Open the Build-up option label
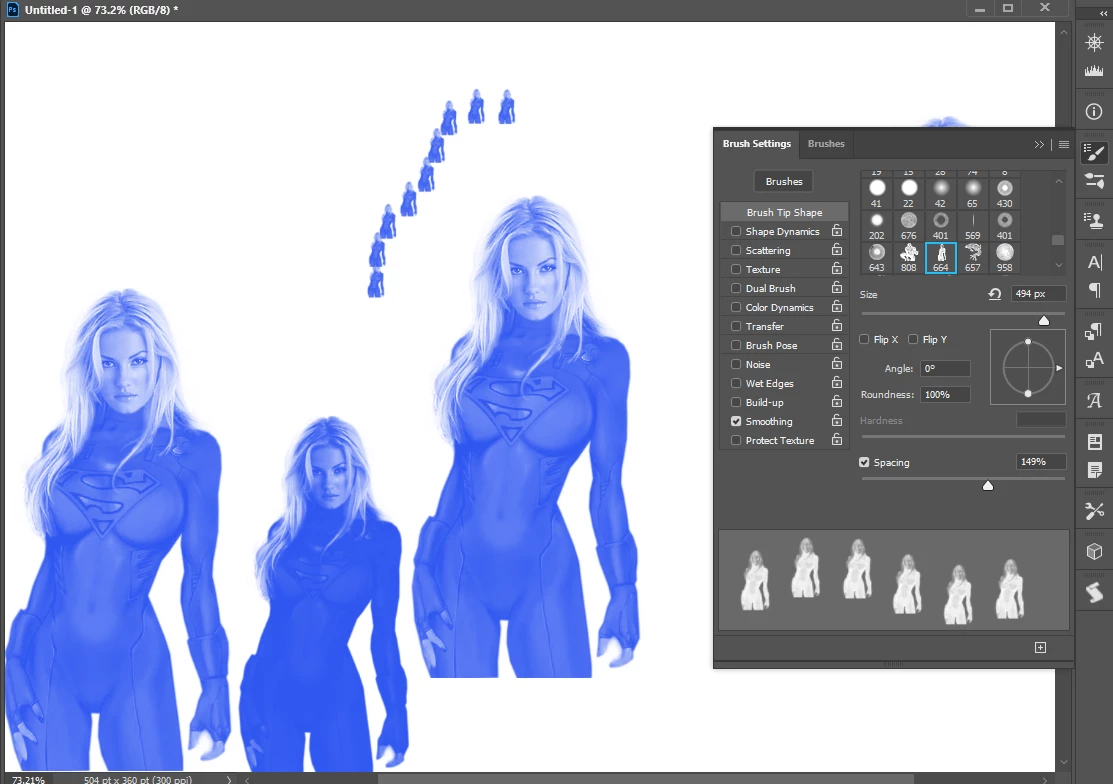 [764, 402]
